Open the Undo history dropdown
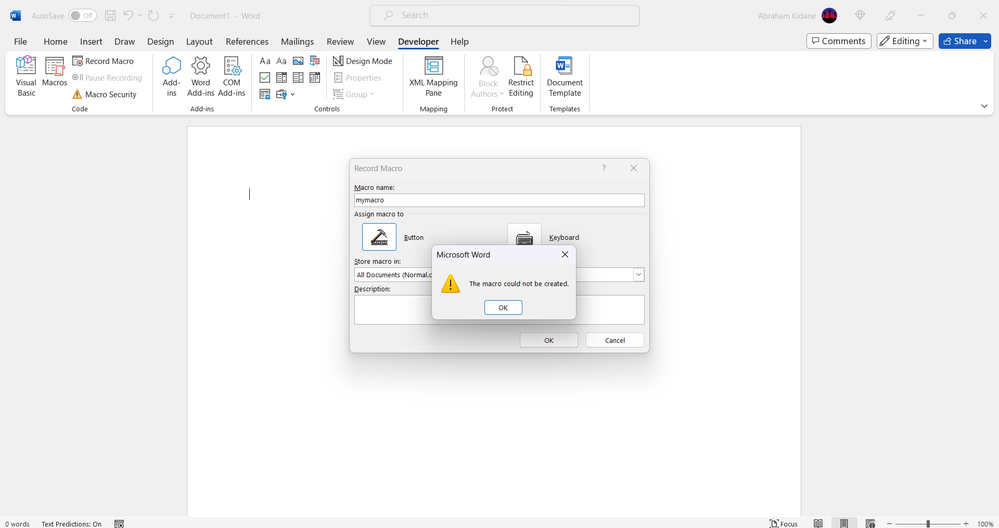The image size is (999, 528). pyautogui.click(x=140, y=15)
